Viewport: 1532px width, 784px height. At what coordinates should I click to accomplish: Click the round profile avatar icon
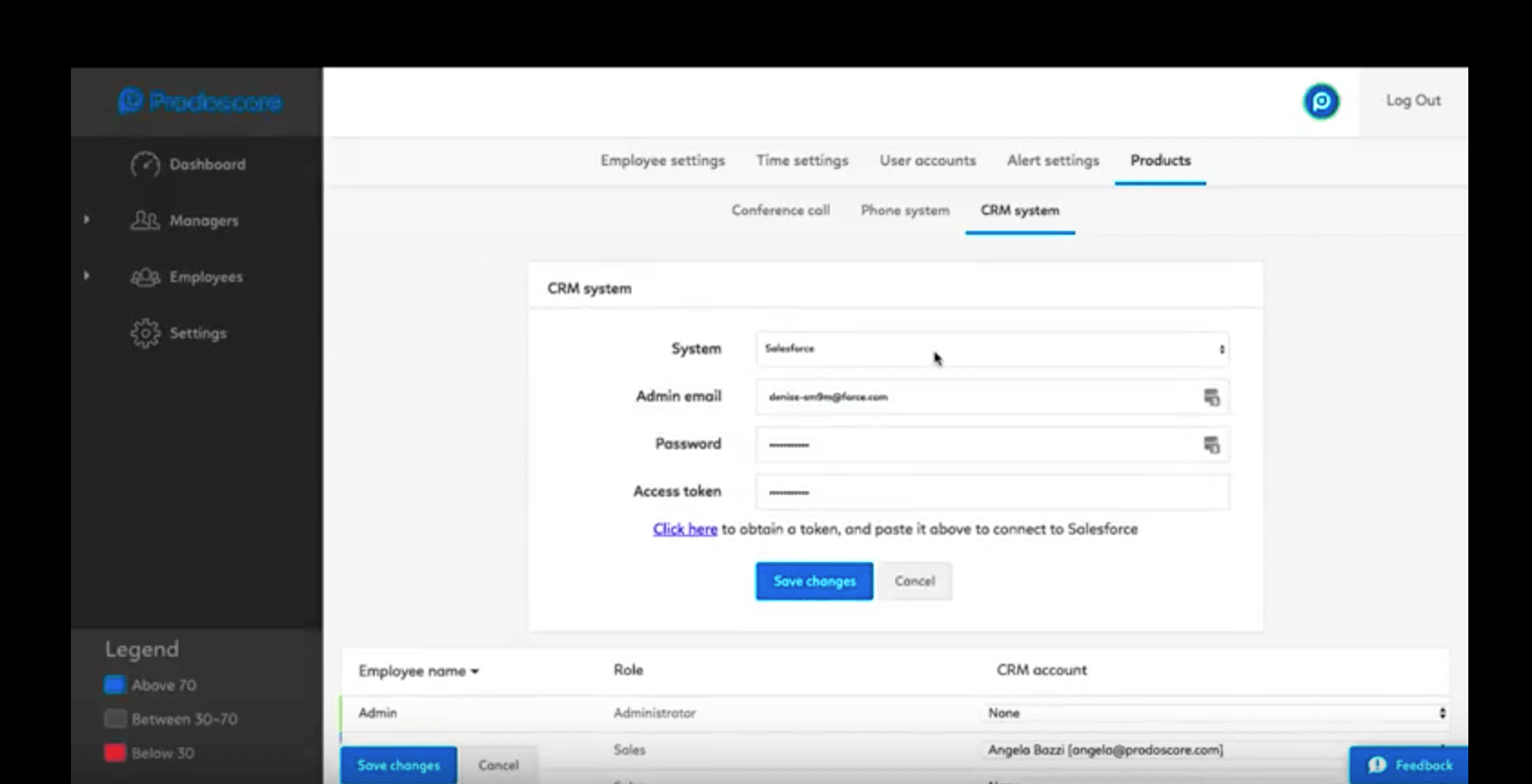pyautogui.click(x=1321, y=101)
